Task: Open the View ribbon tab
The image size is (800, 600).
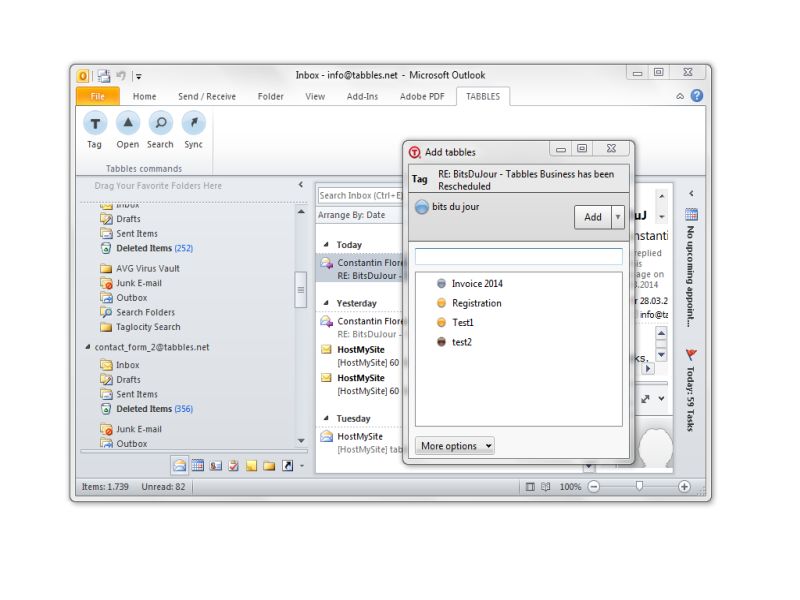Action: [x=315, y=96]
